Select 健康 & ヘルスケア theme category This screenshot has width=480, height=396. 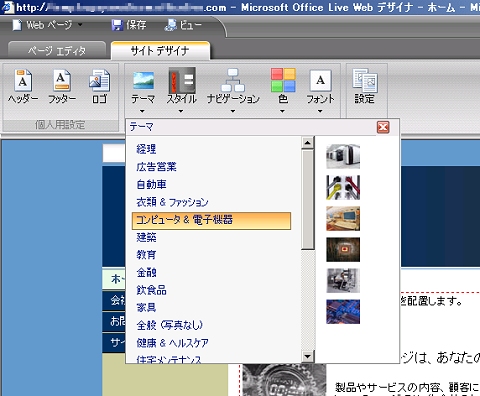[172, 343]
